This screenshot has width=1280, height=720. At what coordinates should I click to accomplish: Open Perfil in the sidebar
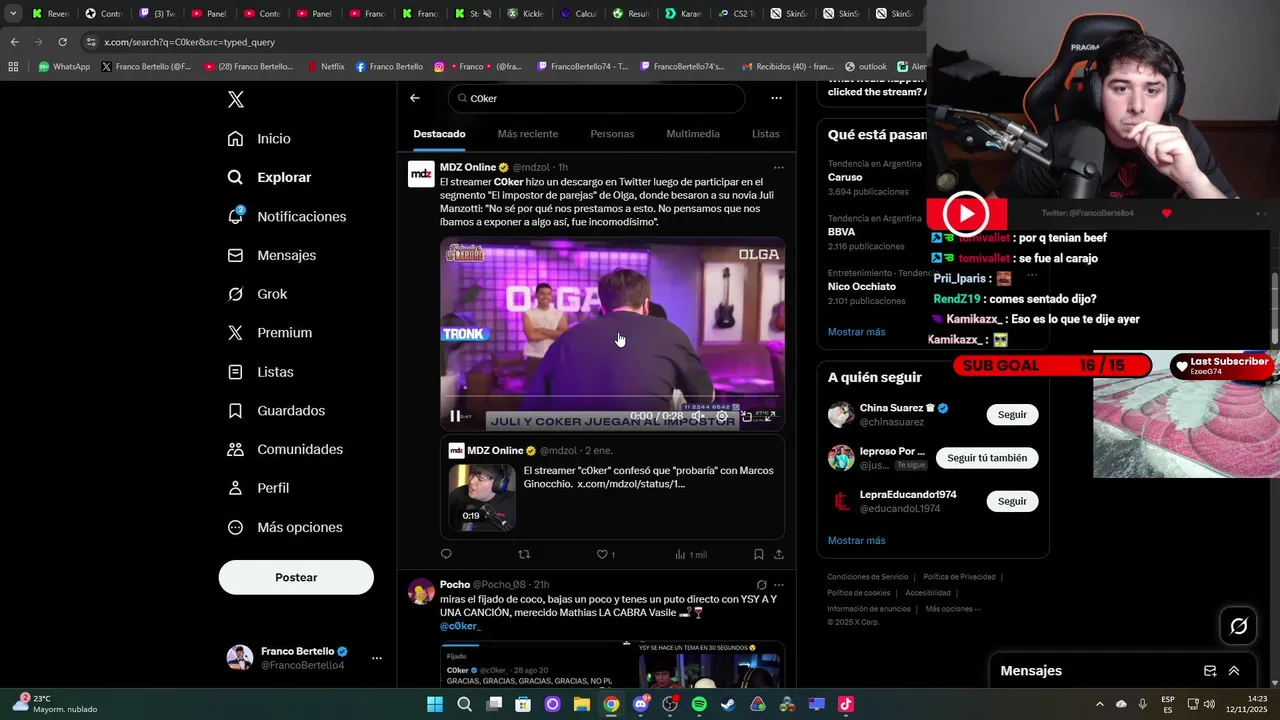(x=258, y=488)
